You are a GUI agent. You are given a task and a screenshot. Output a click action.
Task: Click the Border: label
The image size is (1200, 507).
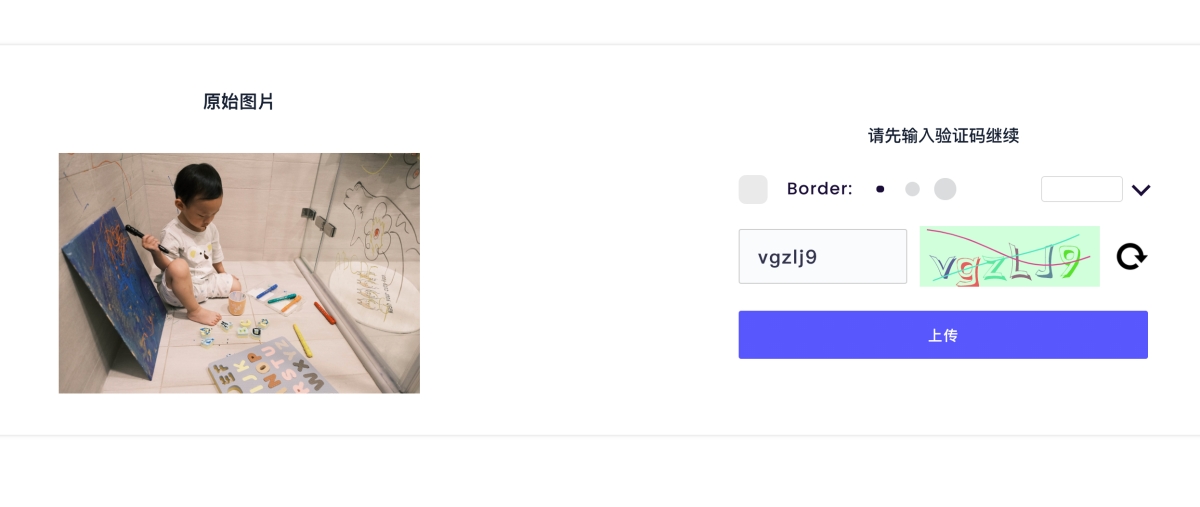[x=819, y=189]
